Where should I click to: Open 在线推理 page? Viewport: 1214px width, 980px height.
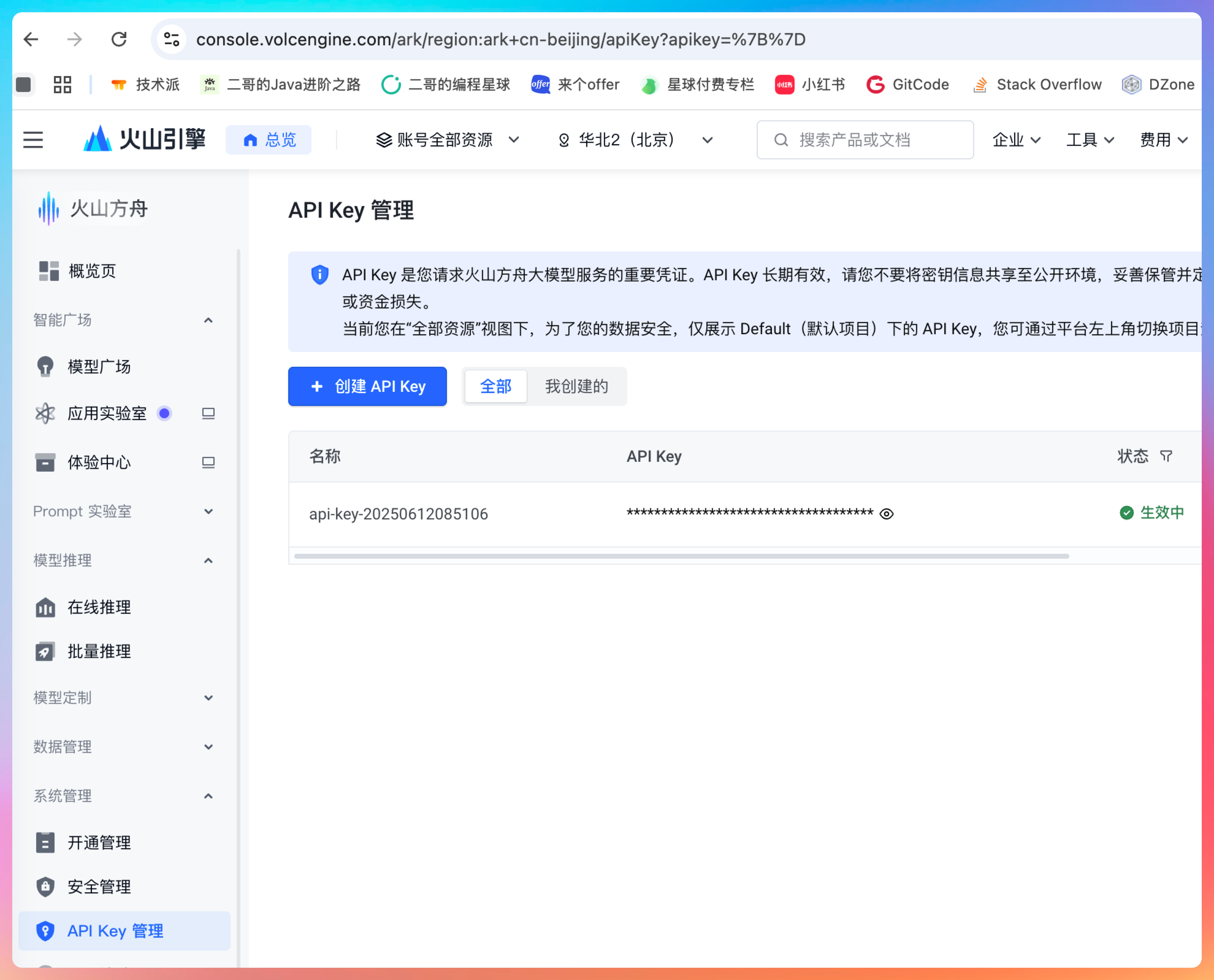[99, 607]
